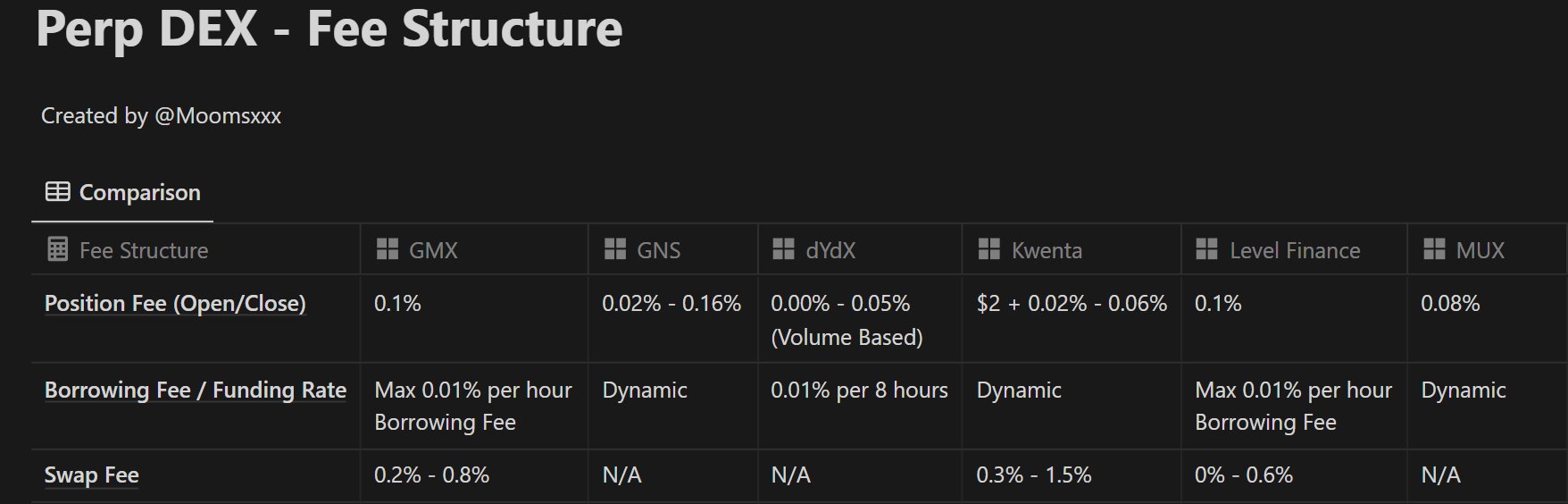The height and width of the screenshot is (504, 1568).
Task: Select the Level Finance 0% - 0.6% cell
Action: point(1244,475)
